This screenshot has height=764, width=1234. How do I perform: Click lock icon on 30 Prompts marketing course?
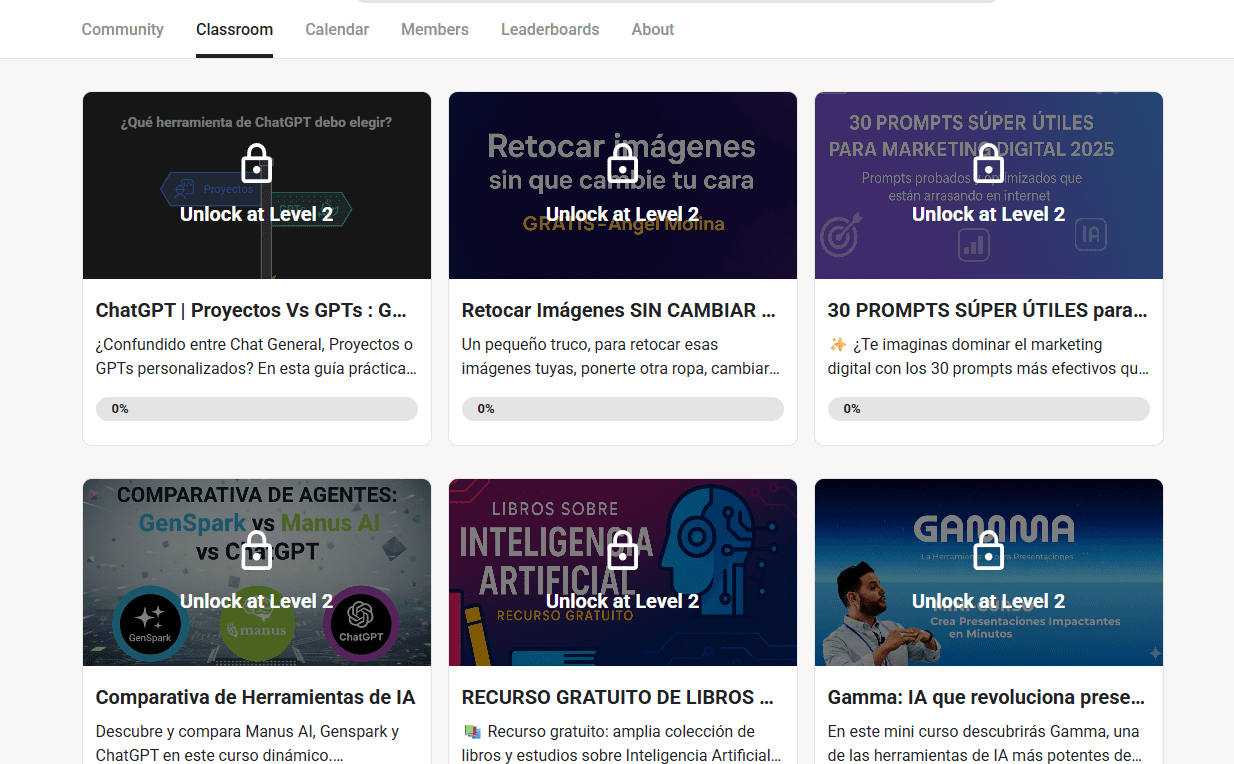[989, 164]
